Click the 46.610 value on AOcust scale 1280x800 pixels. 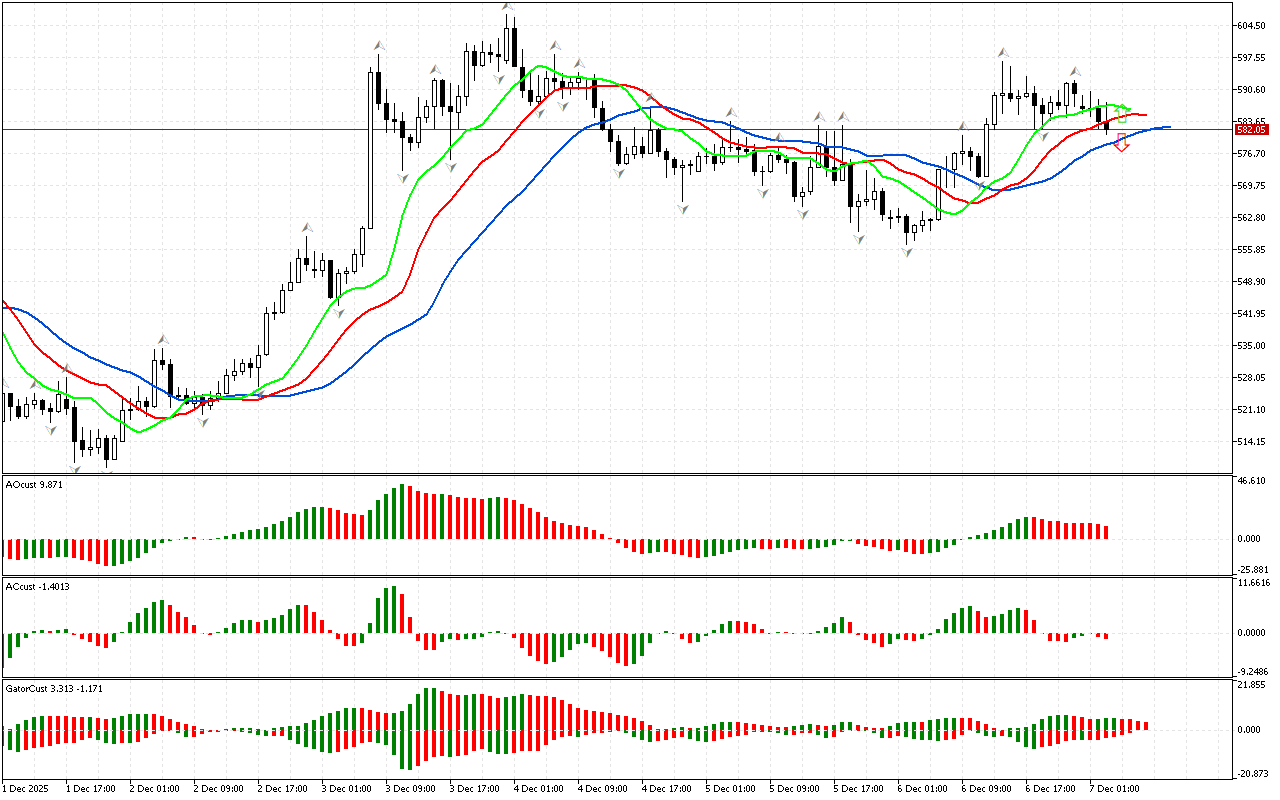1253,481
